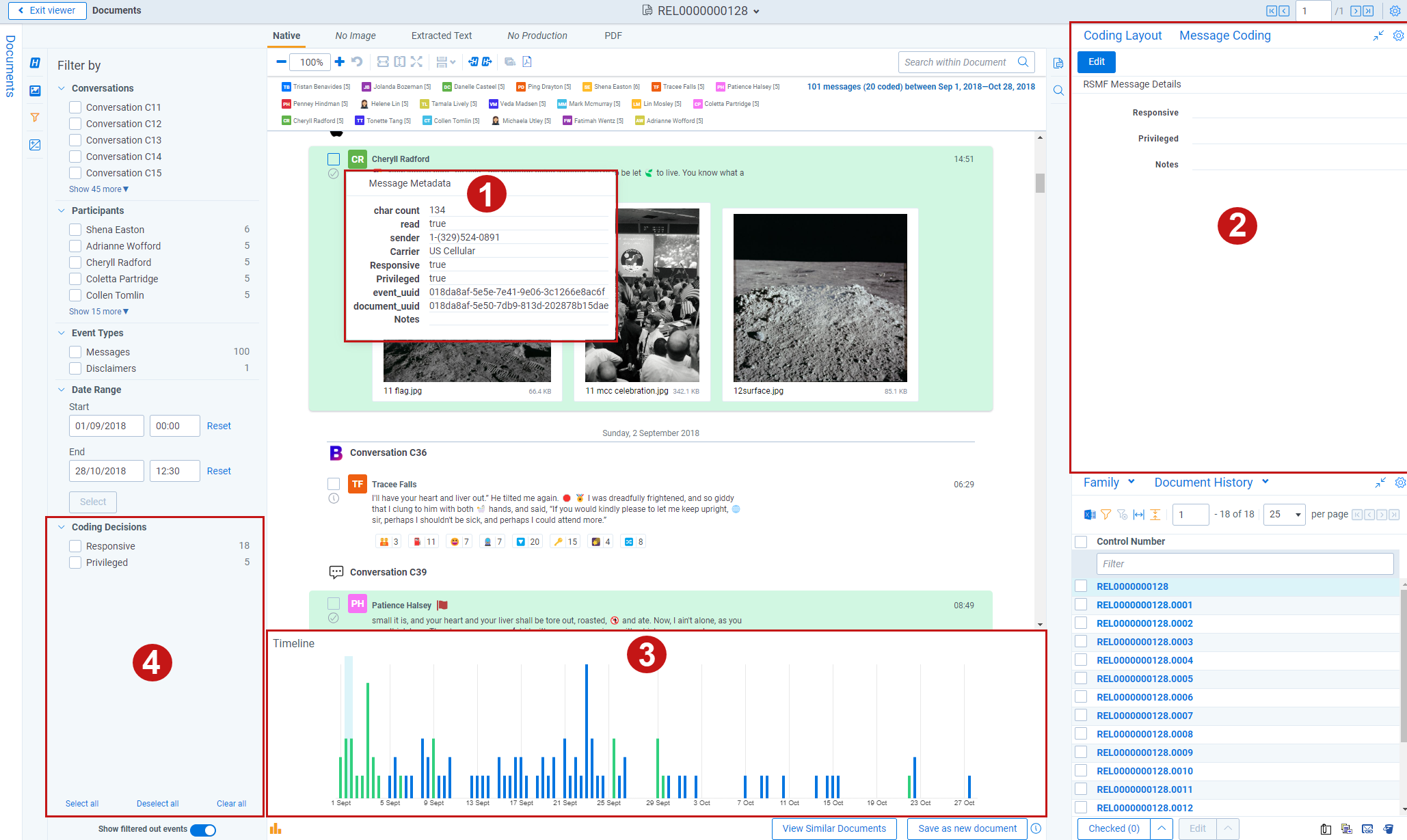Screen dimensions: 1407x840
Task: Go to next document arrow in top bar
Action: [x=1355, y=11]
